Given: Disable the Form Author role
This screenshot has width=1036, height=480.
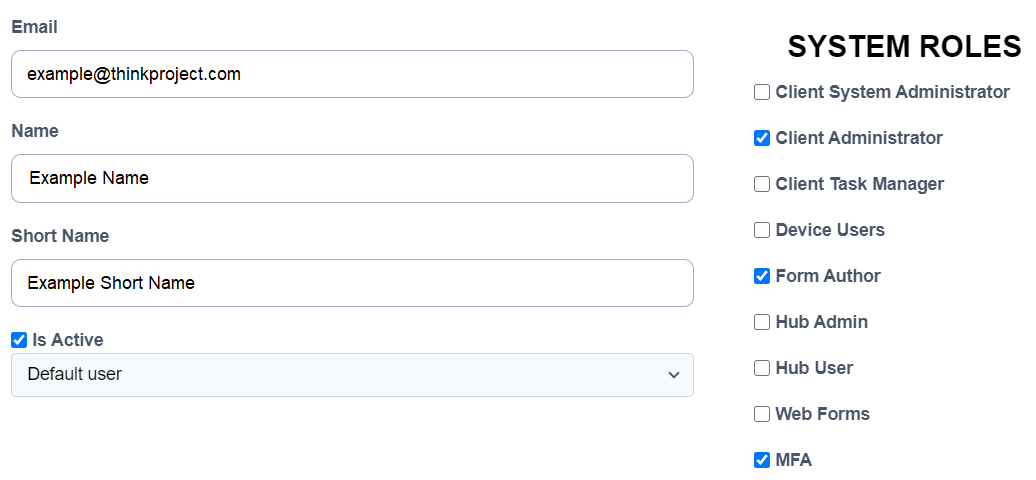Looking at the screenshot, I should point(762,276).
